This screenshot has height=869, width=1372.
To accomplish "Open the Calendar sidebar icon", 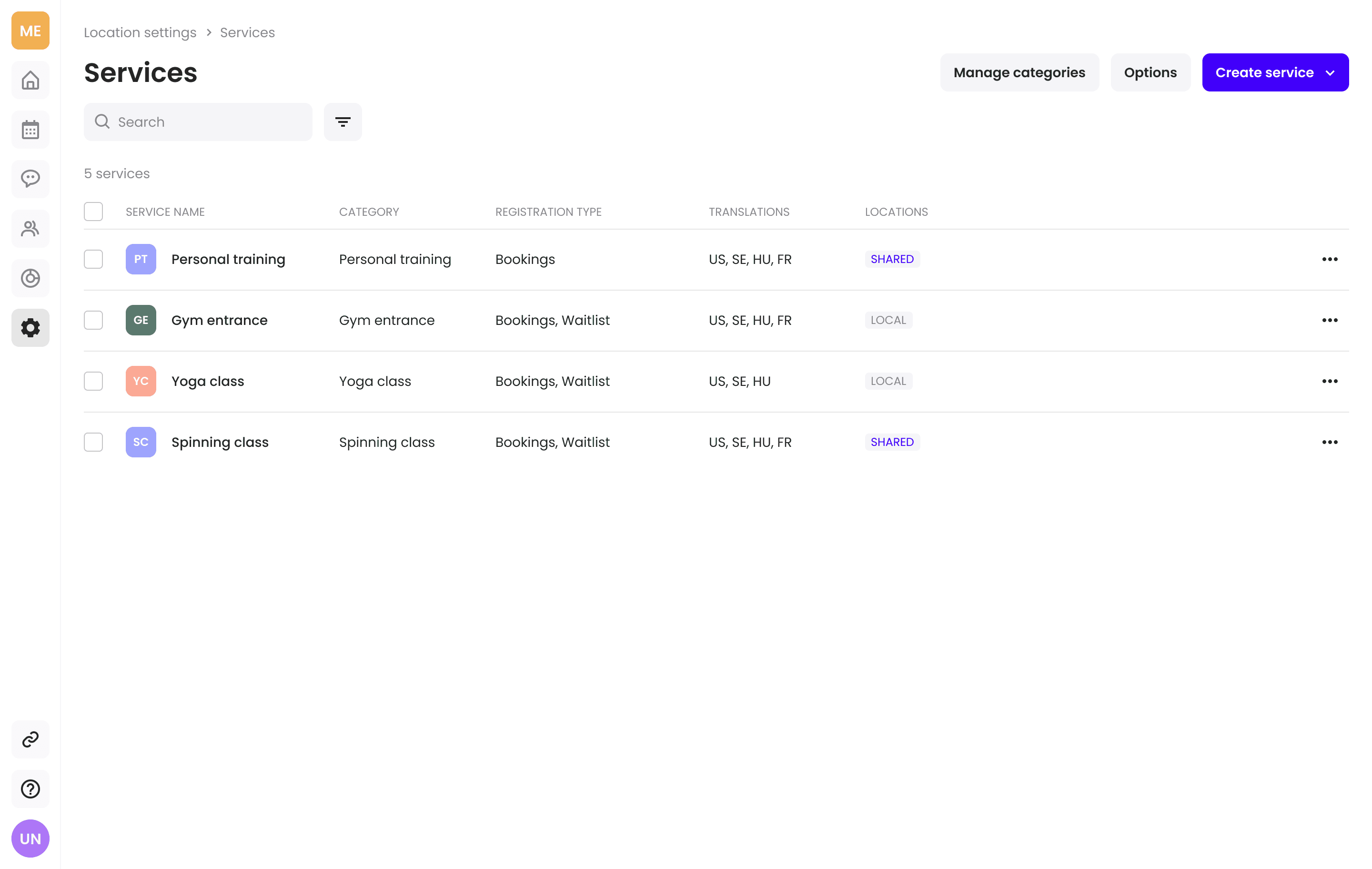I will pos(30,130).
